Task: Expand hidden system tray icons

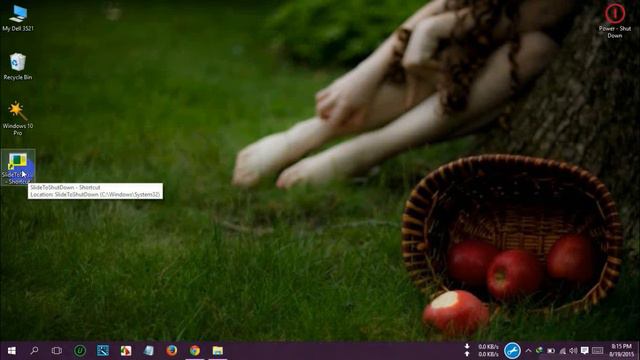Action: [528, 351]
